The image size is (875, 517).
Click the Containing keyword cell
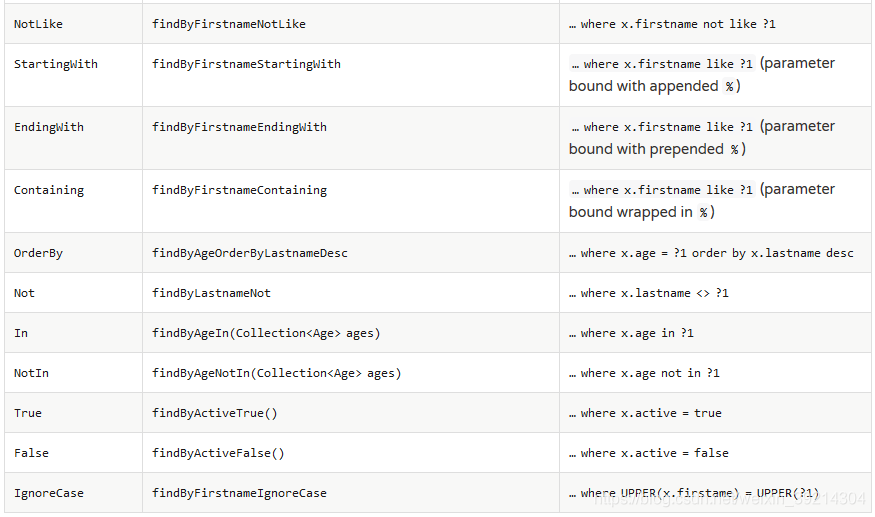pyautogui.click(x=49, y=190)
